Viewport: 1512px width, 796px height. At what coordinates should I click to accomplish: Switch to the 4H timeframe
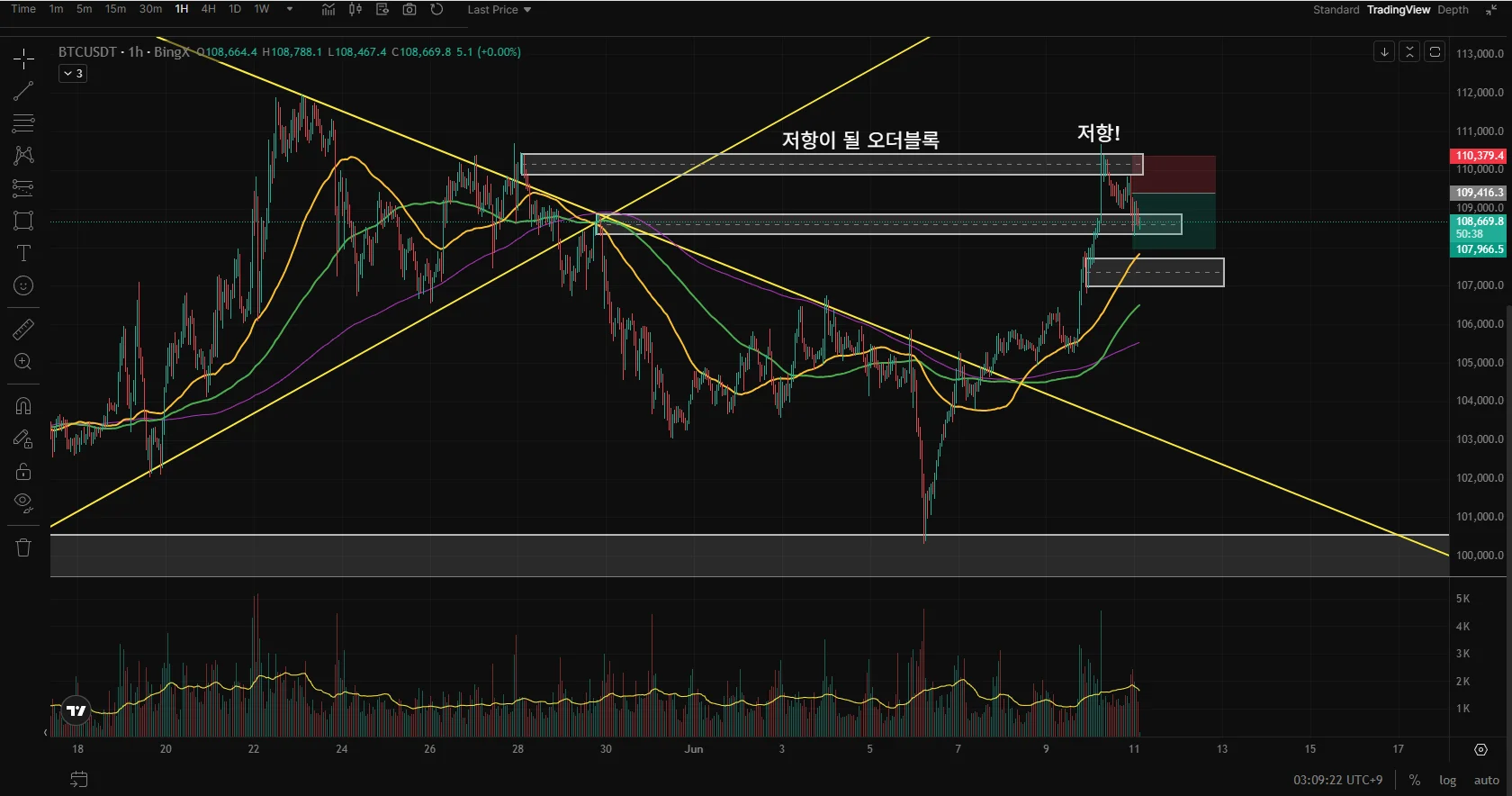209,9
